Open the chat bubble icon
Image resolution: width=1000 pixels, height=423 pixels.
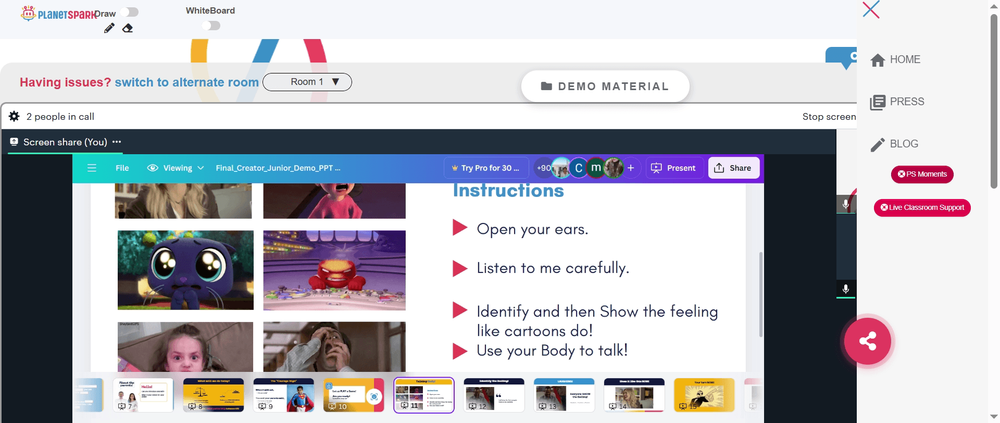point(841,57)
